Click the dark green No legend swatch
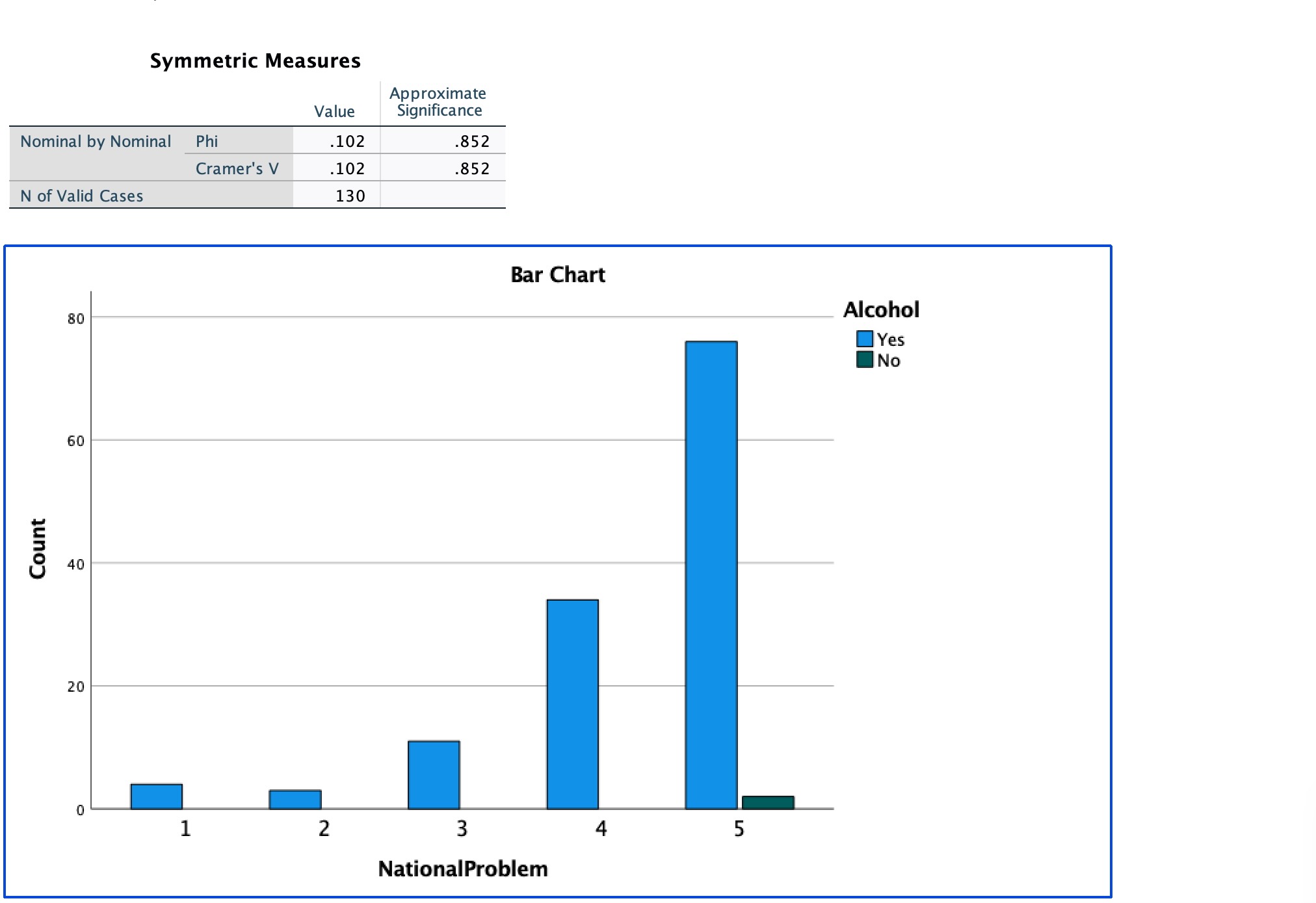 pyautogui.click(x=864, y=360)
